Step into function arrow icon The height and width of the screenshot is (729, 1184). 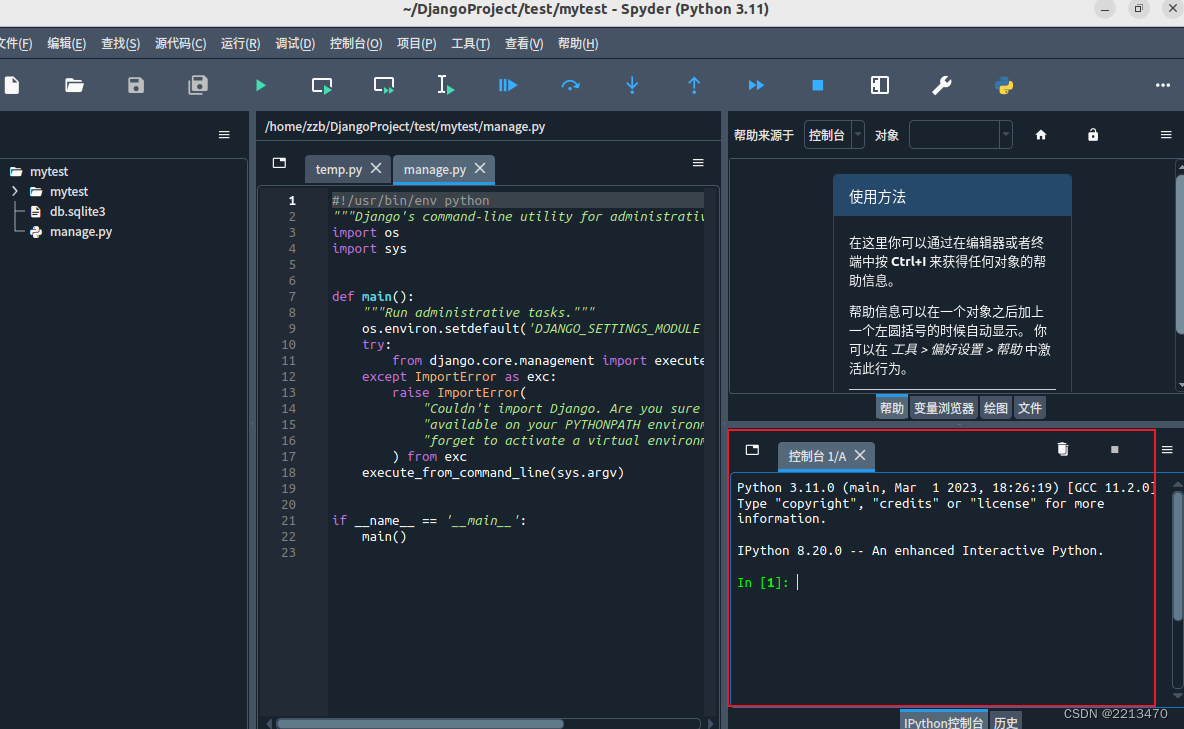coord(632,85)
